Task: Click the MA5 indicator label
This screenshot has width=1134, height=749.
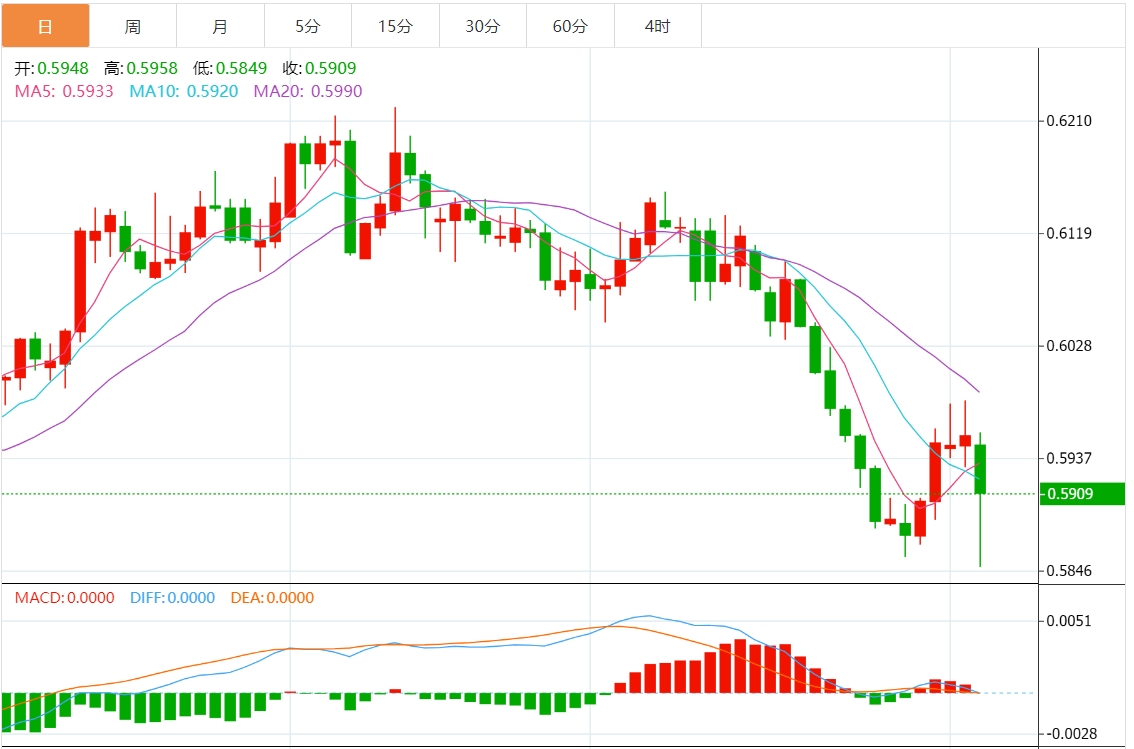Action: [64, 91]
